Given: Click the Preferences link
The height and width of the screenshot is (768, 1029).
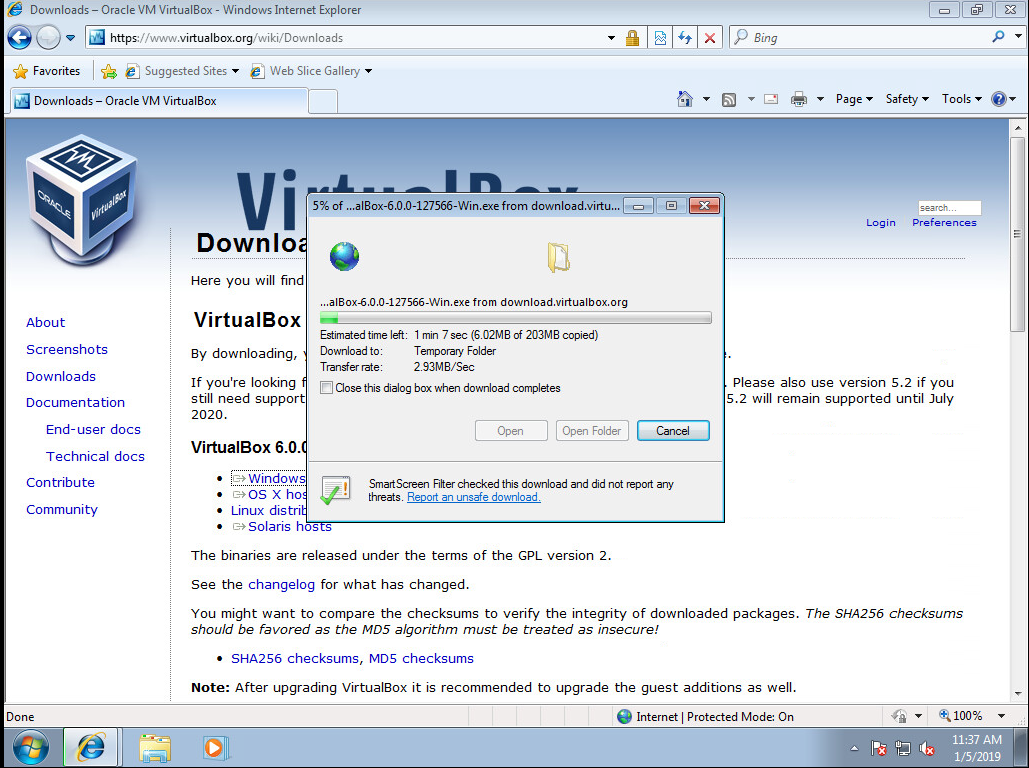Looking at the screenshot, I should point(944,223).
